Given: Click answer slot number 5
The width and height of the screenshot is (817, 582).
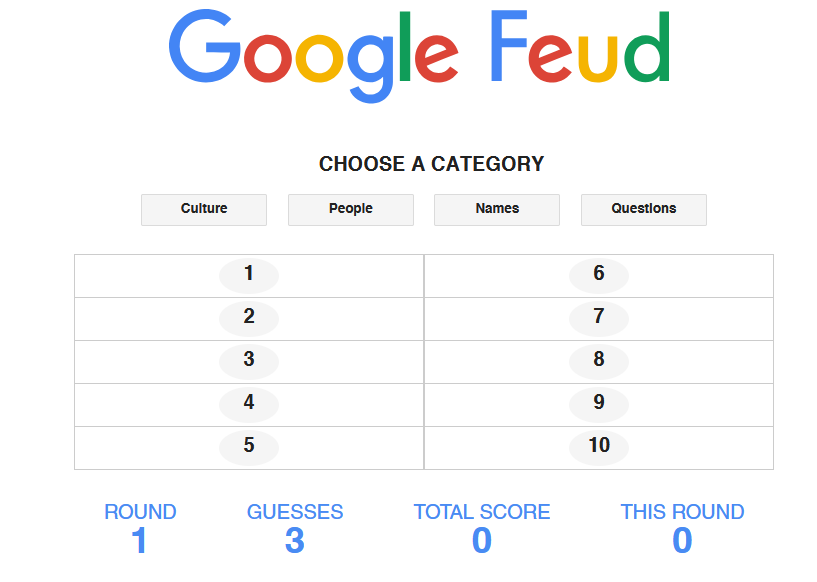Looking at the screenshot, I should (x=249, y=447).
